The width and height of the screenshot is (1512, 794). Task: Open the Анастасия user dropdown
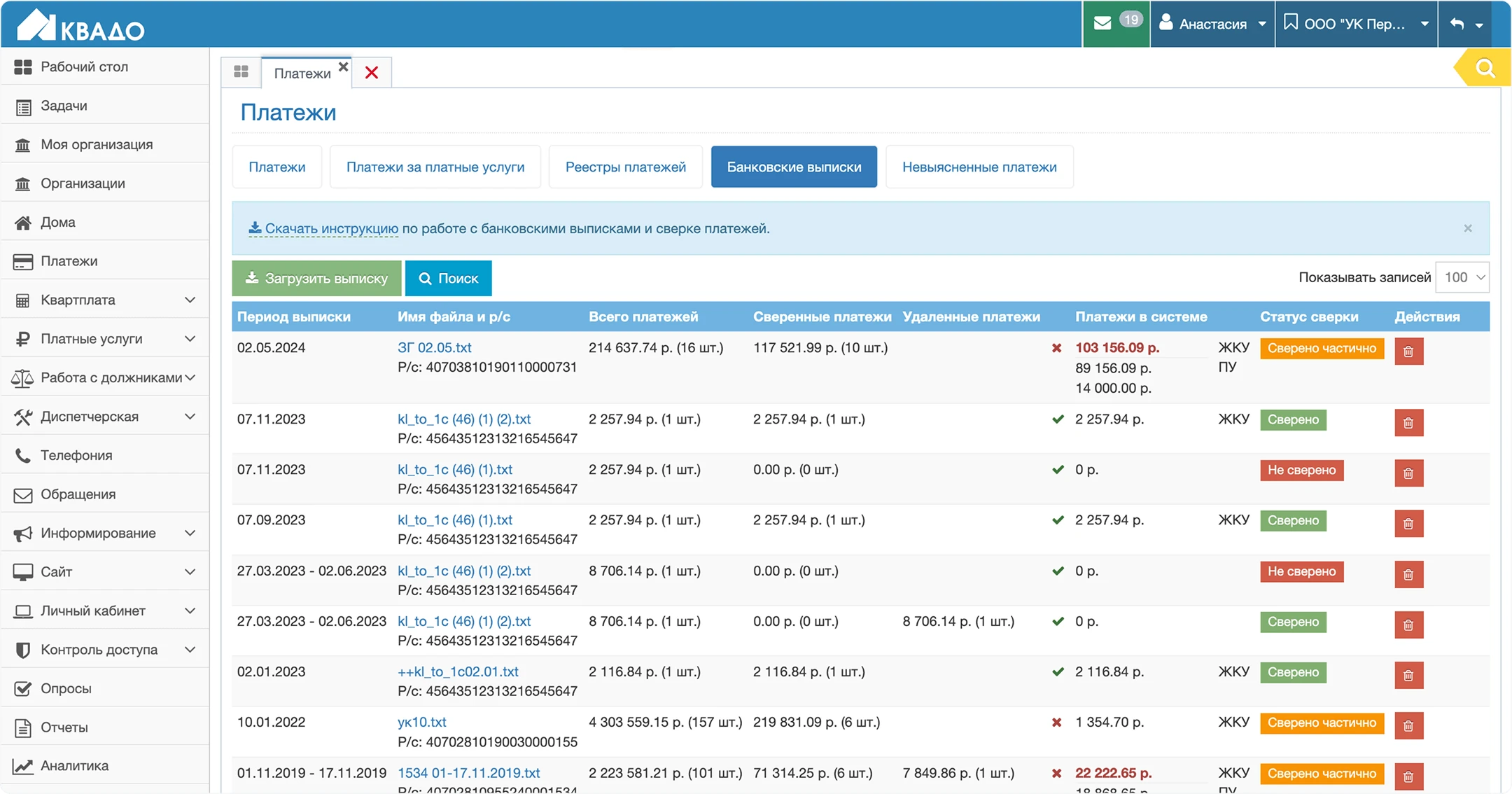coord(1213,24)
